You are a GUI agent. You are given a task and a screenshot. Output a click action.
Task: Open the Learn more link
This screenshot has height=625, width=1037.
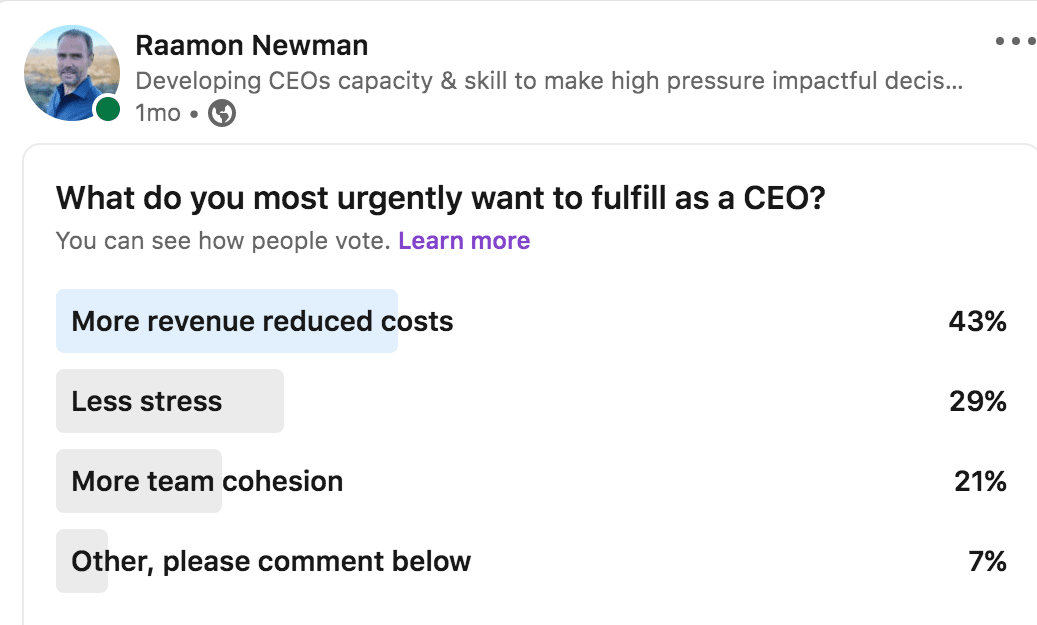[464, 241]
